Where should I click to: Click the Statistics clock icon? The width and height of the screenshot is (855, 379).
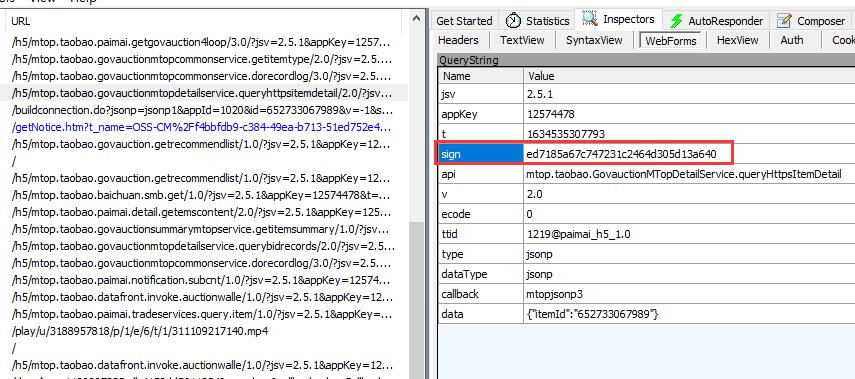(513, 21)
